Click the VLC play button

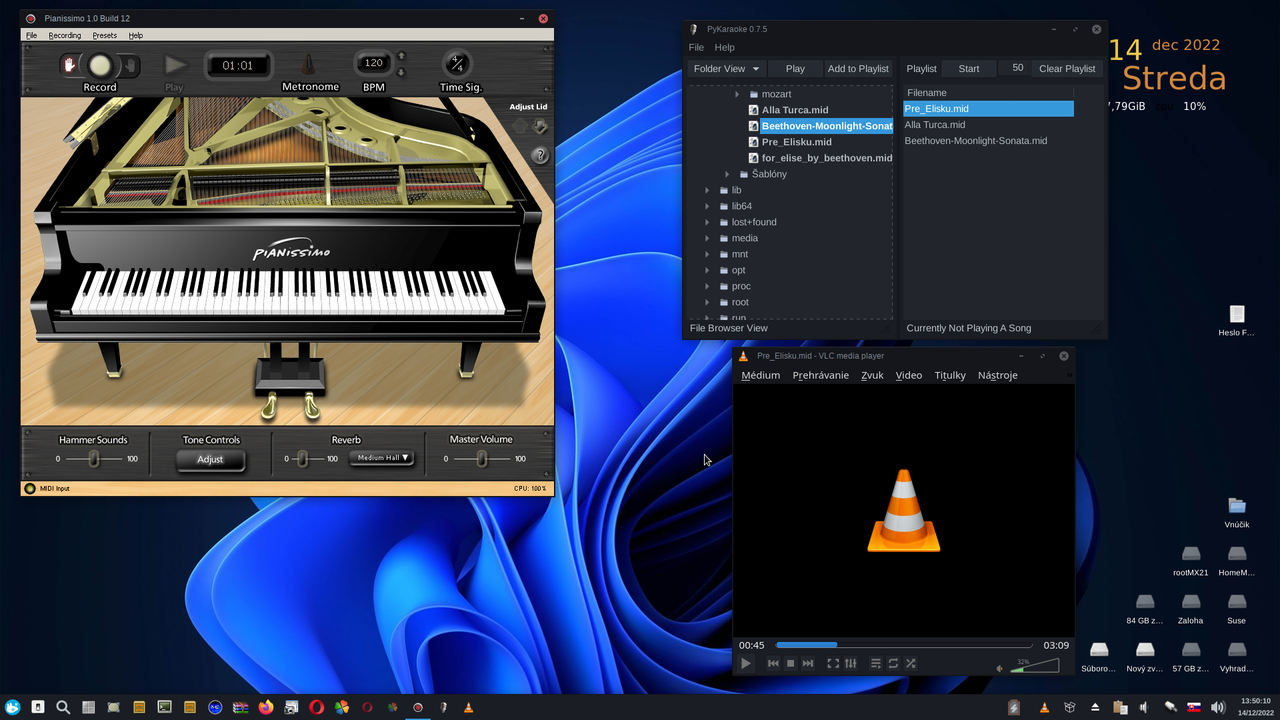(x=746, y=663)
